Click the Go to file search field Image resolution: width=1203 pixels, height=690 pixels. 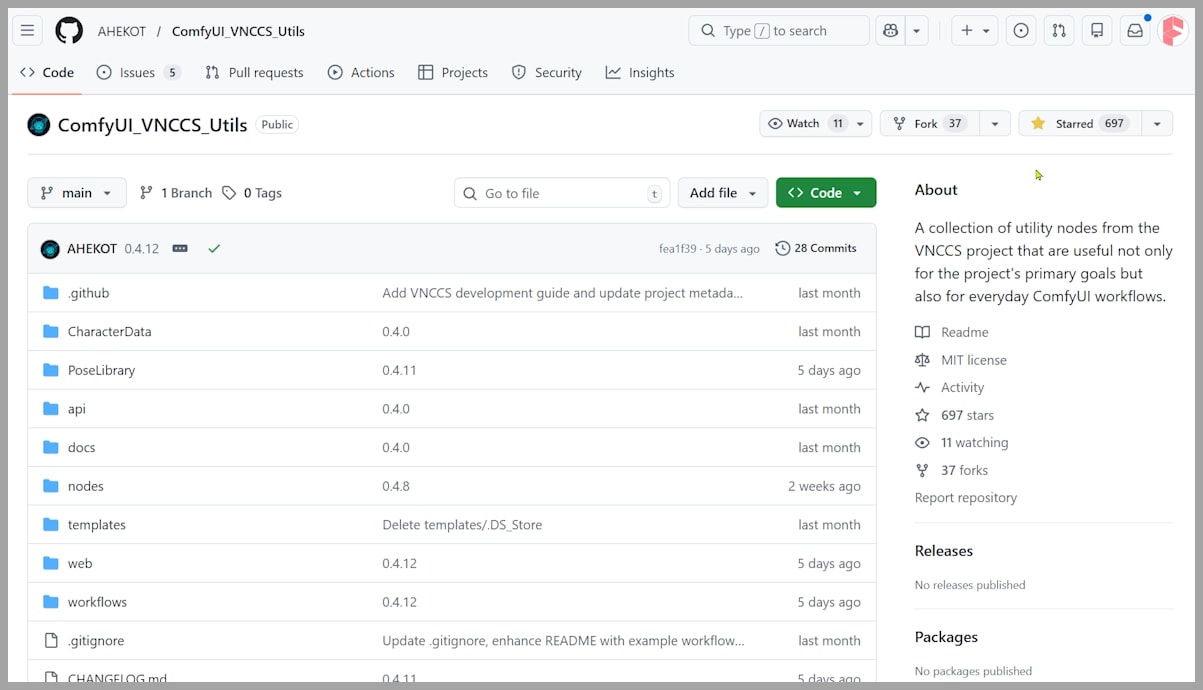coord(562,193)
